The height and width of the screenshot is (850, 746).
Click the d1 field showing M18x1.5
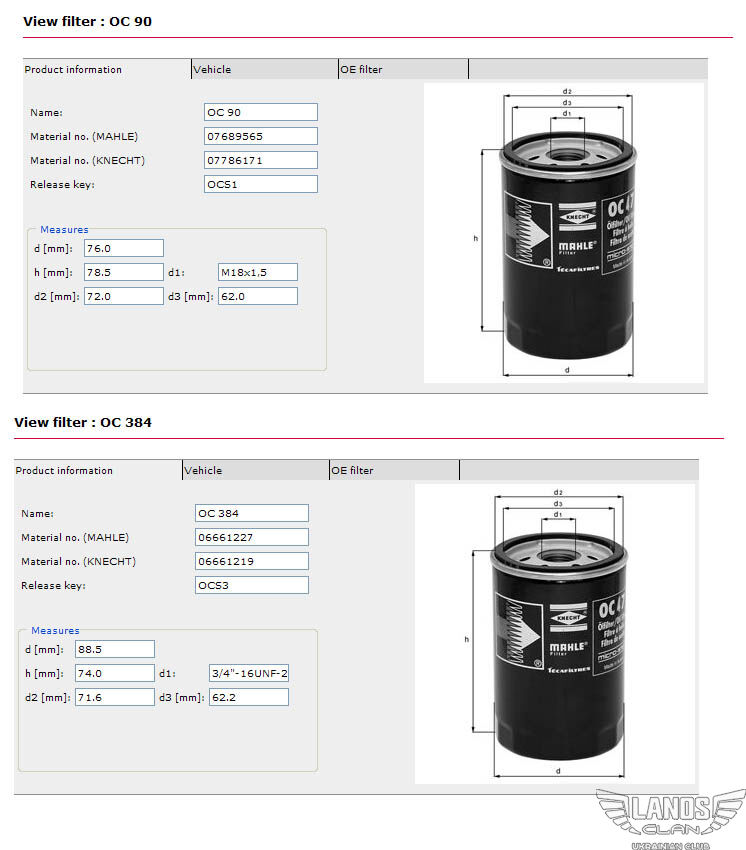coord(257,272)
